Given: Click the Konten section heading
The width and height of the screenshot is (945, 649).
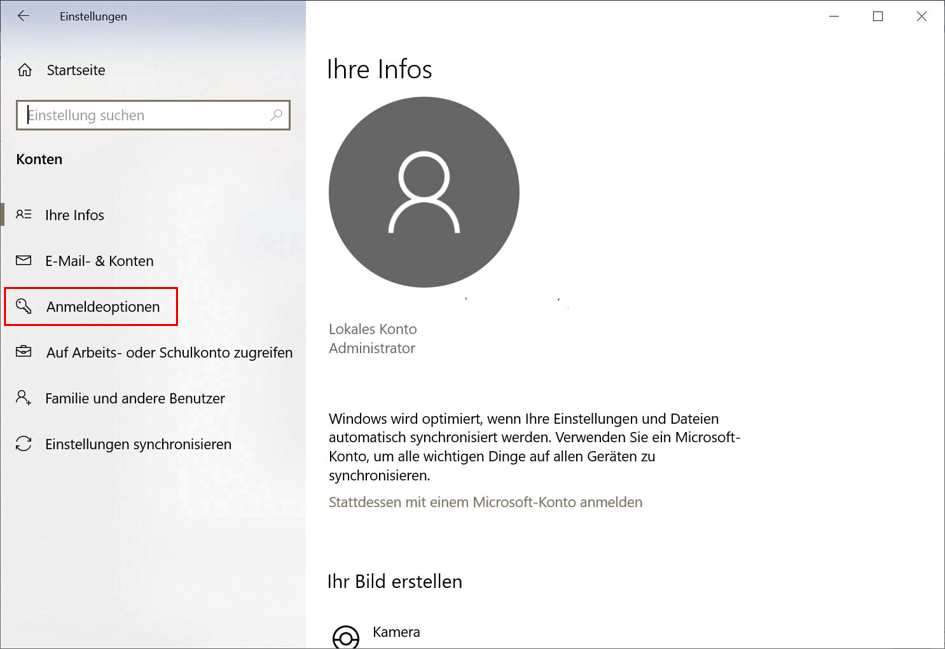Looking at the screenshot, I should click(39, 159).
